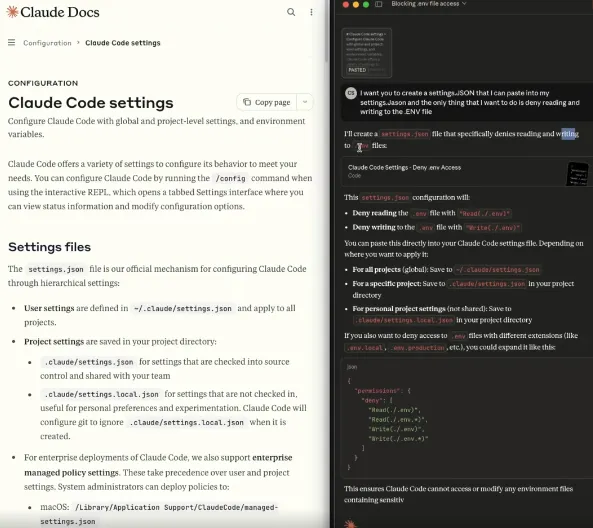Open the Claude Docs search icon
The image size is (593, 528).
291,12
